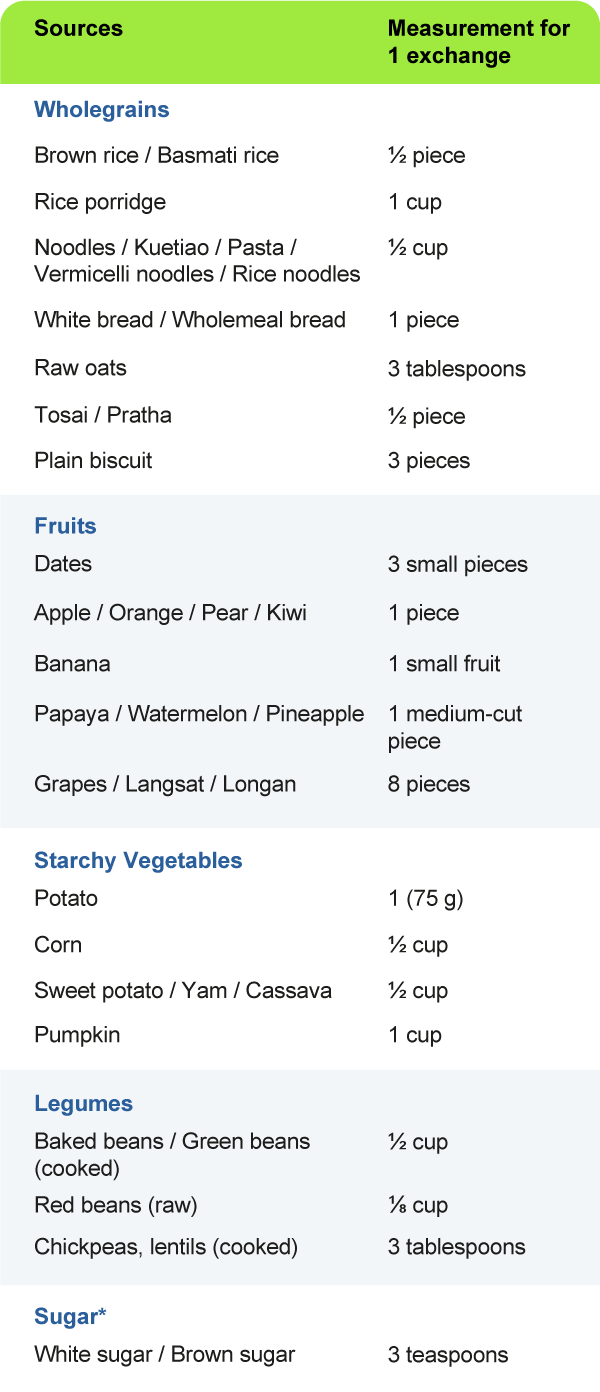Select the Wholegrains section heading
This screenshot has width=600, height=1392.
click(x=102, y=110)
